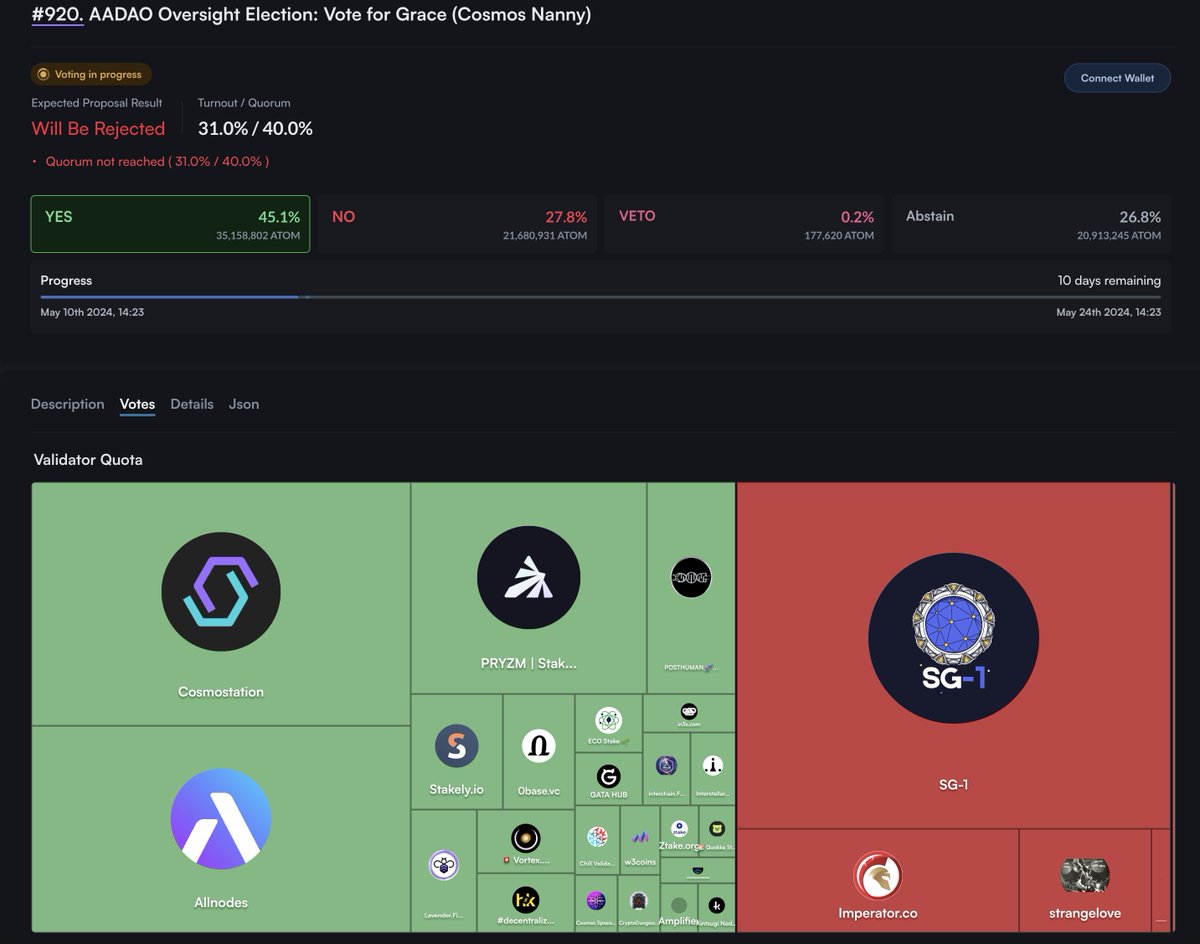Select the NO vote result card

457,224
